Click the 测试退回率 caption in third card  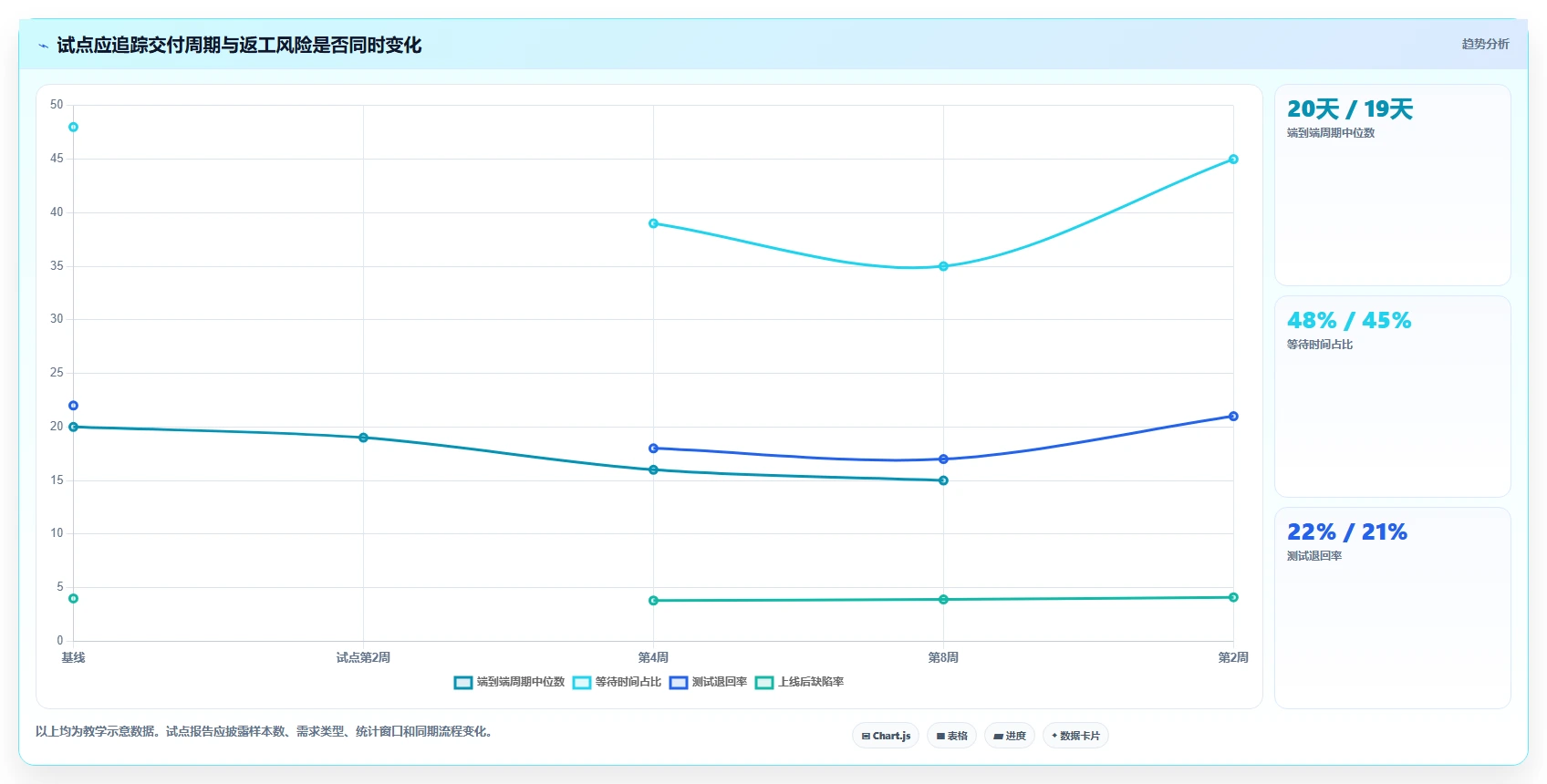click(1314, 556)
